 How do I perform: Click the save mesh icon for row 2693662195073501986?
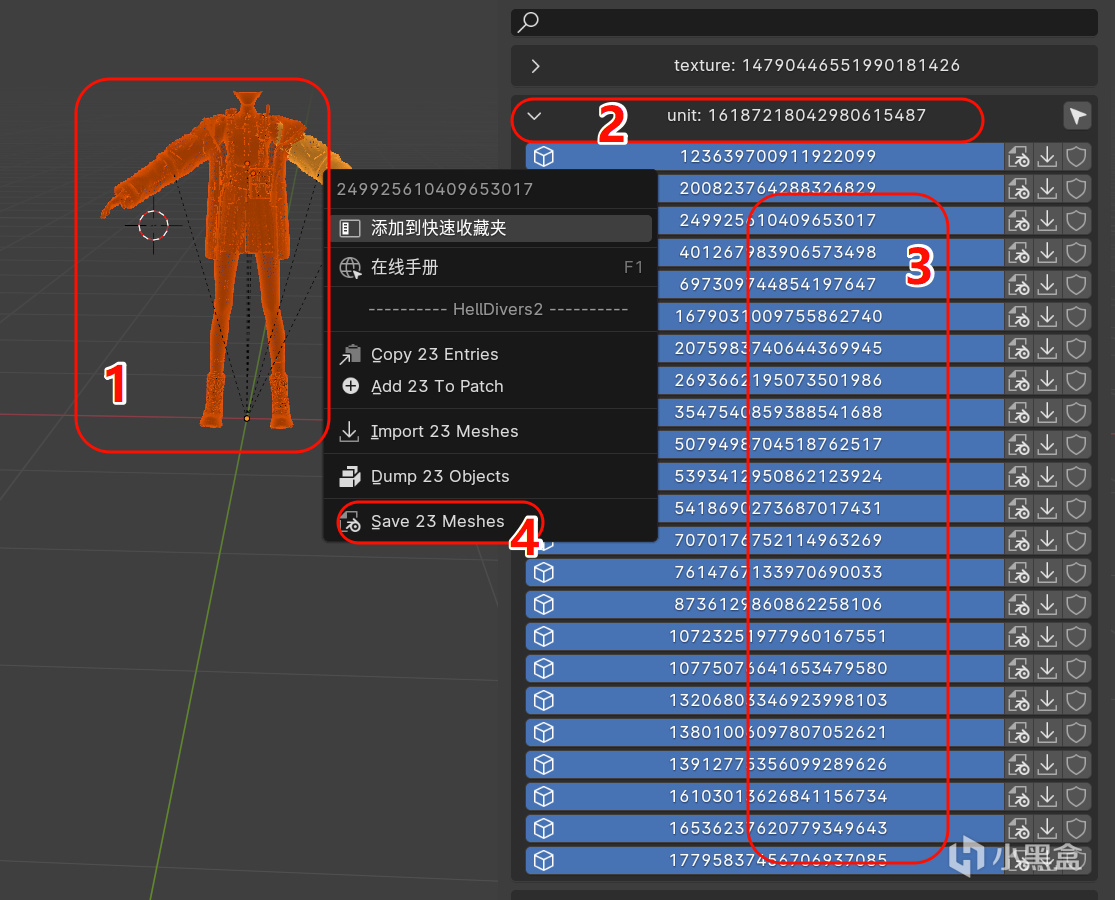click(1019, 380)
